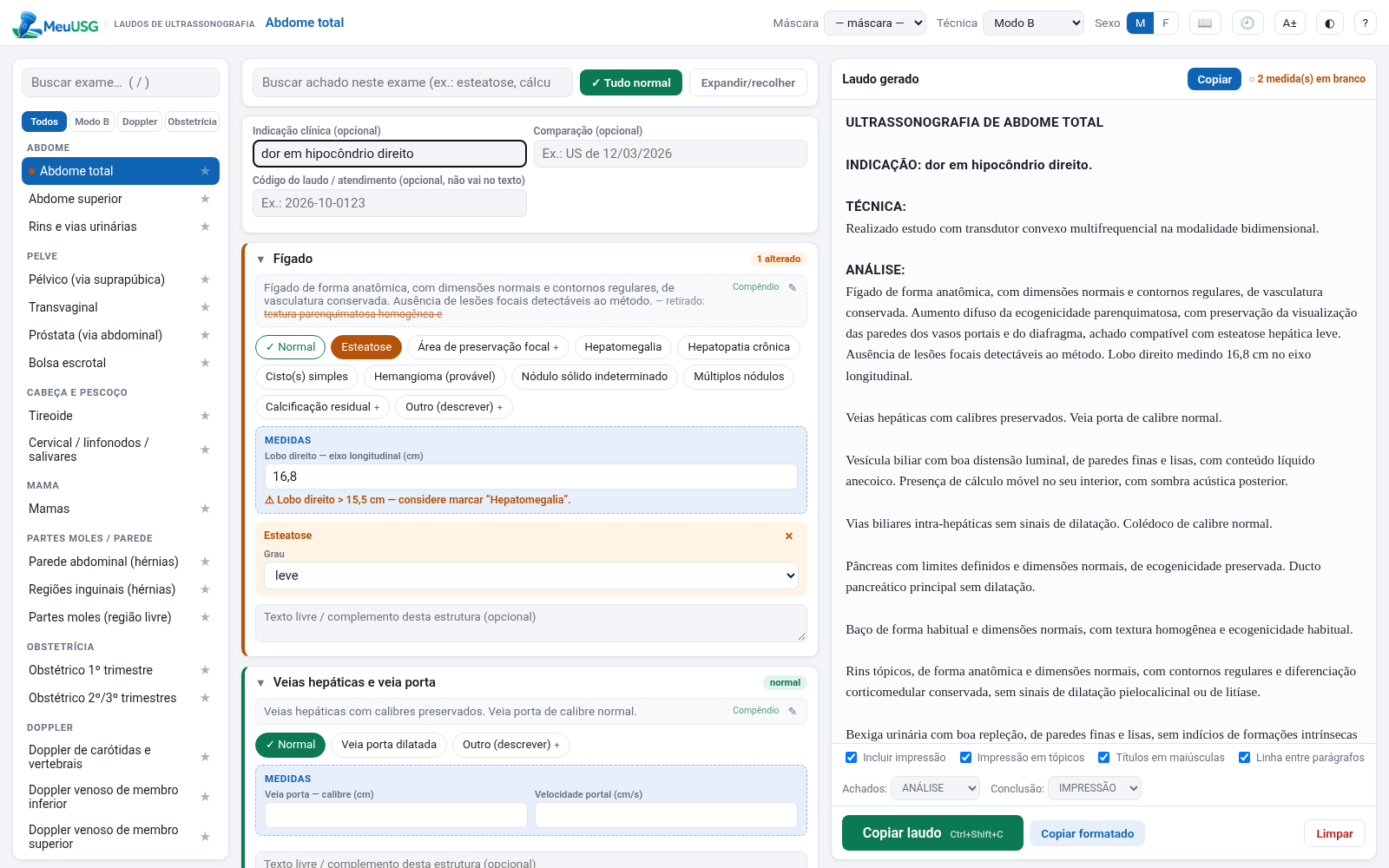Screen dimensions: 1389x868
Task: Select sex M toggle
Action: [x=1140, y=23]
